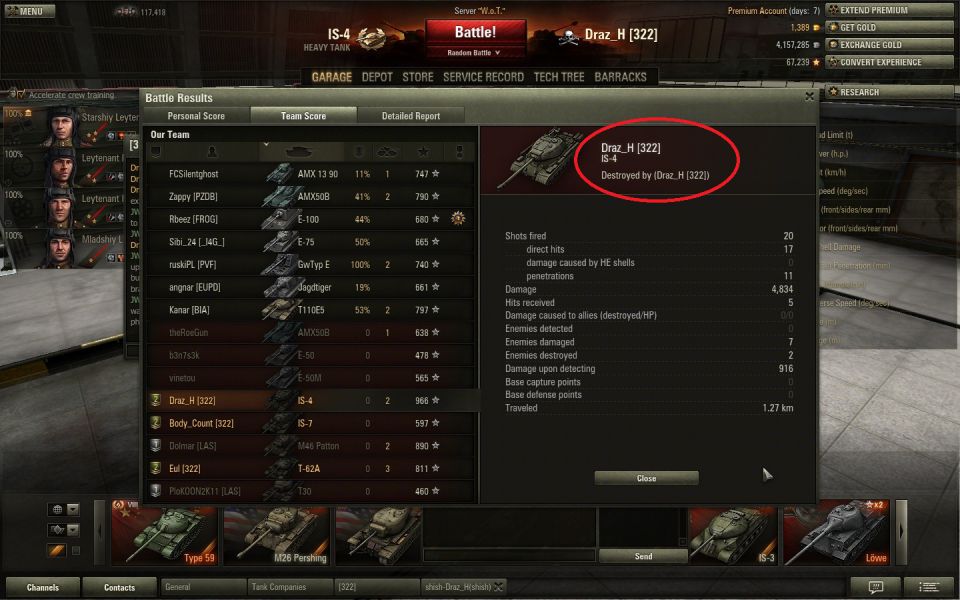960x600 pixels.
Task: Toggle the checkbox beside the orange stripe filter
Action: 76,550
